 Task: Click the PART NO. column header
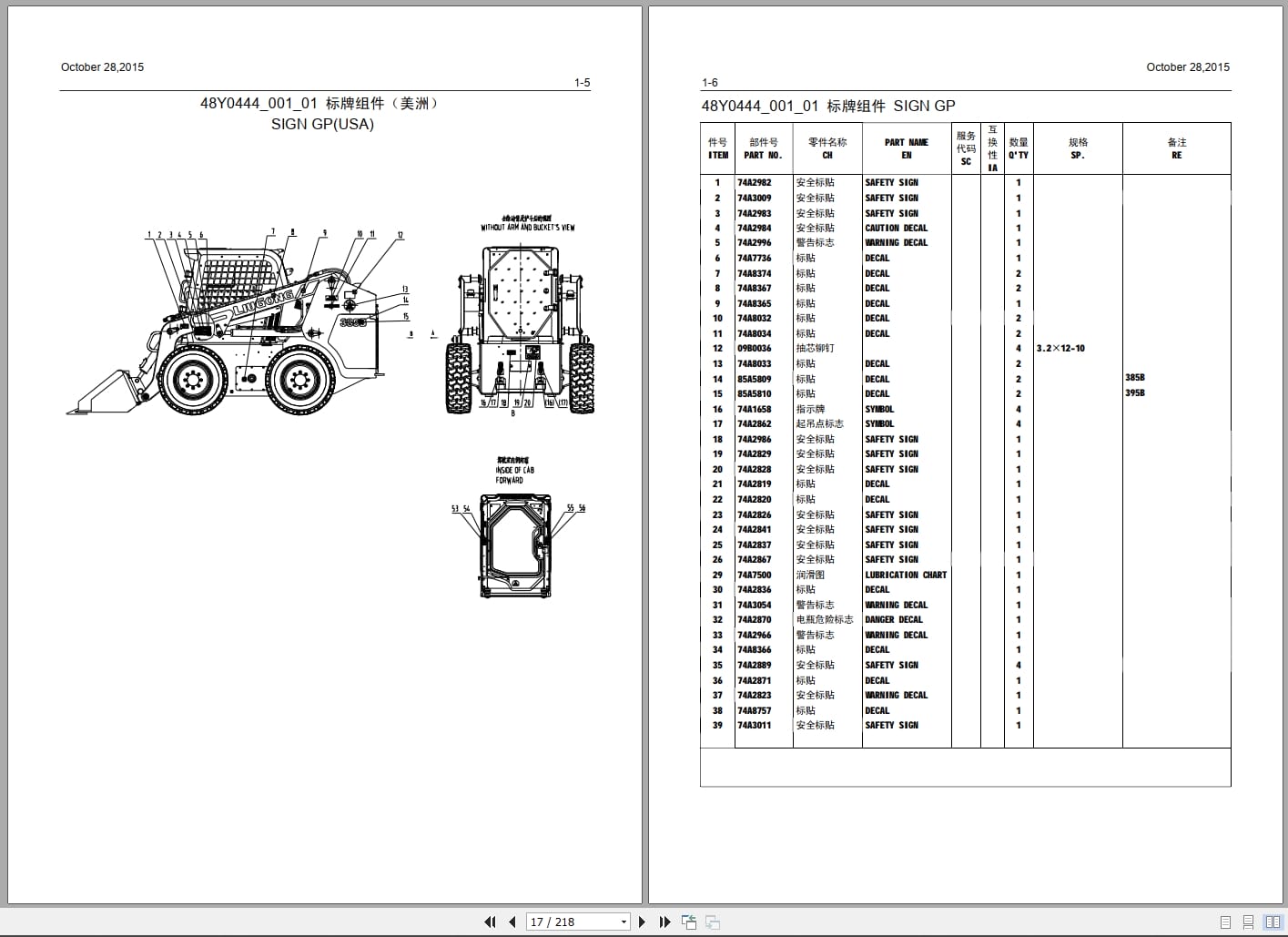[x=763, y=148]
